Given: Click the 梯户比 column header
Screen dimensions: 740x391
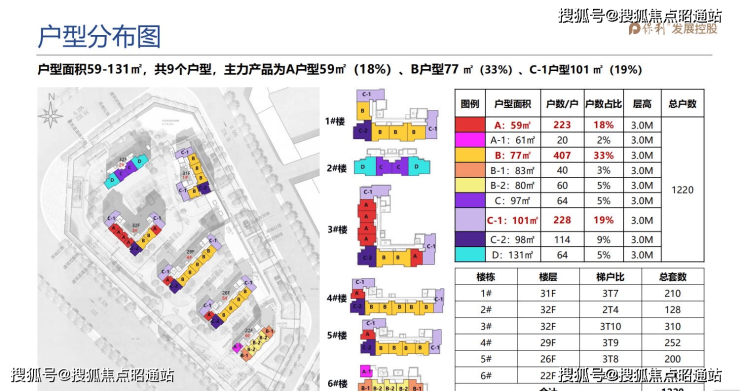Looking at the screenshot, I should (610, 277).
